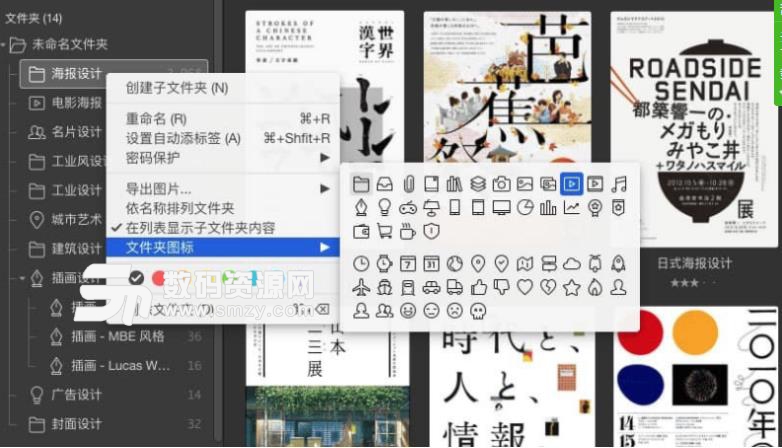Choose the paperclip folder icon

[x=408, y=184]
